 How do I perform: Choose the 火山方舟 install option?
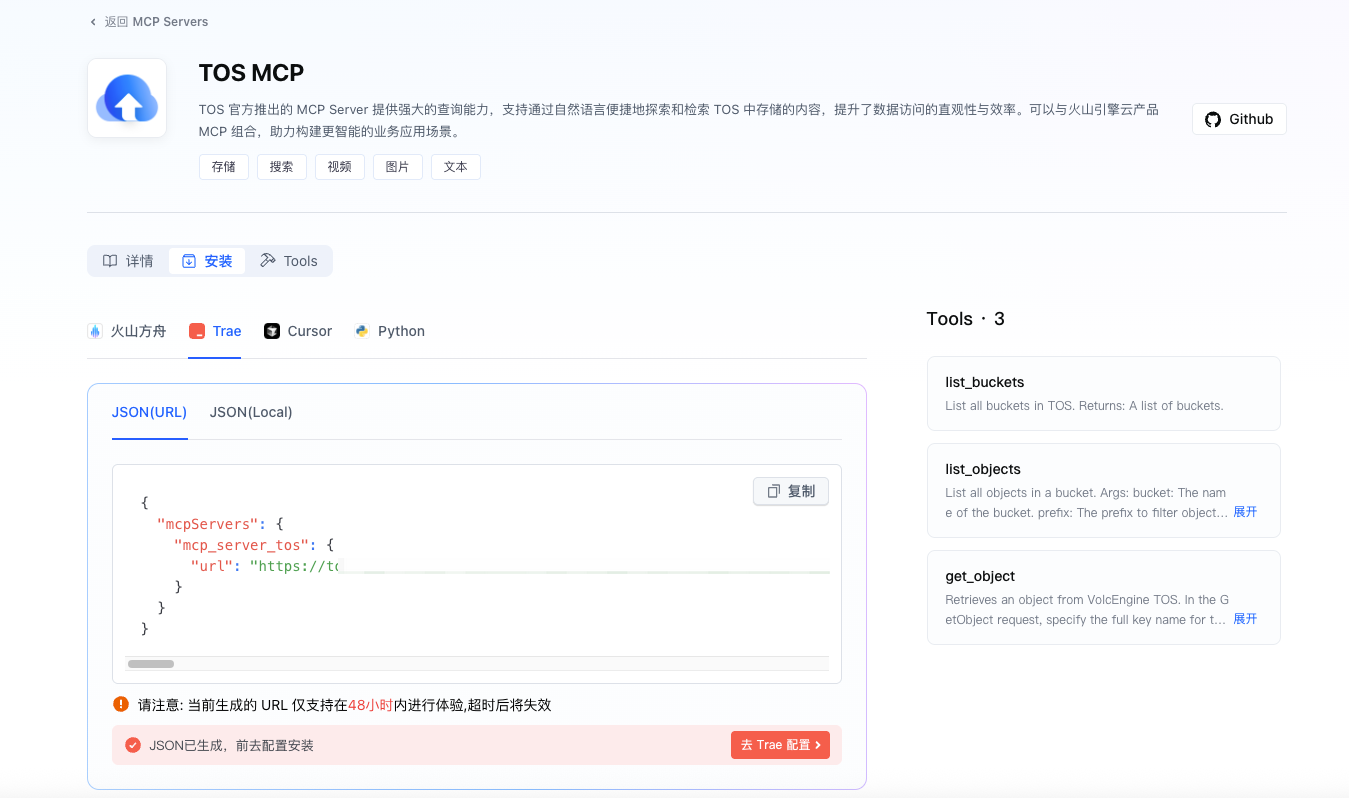(x=127, y=331)
